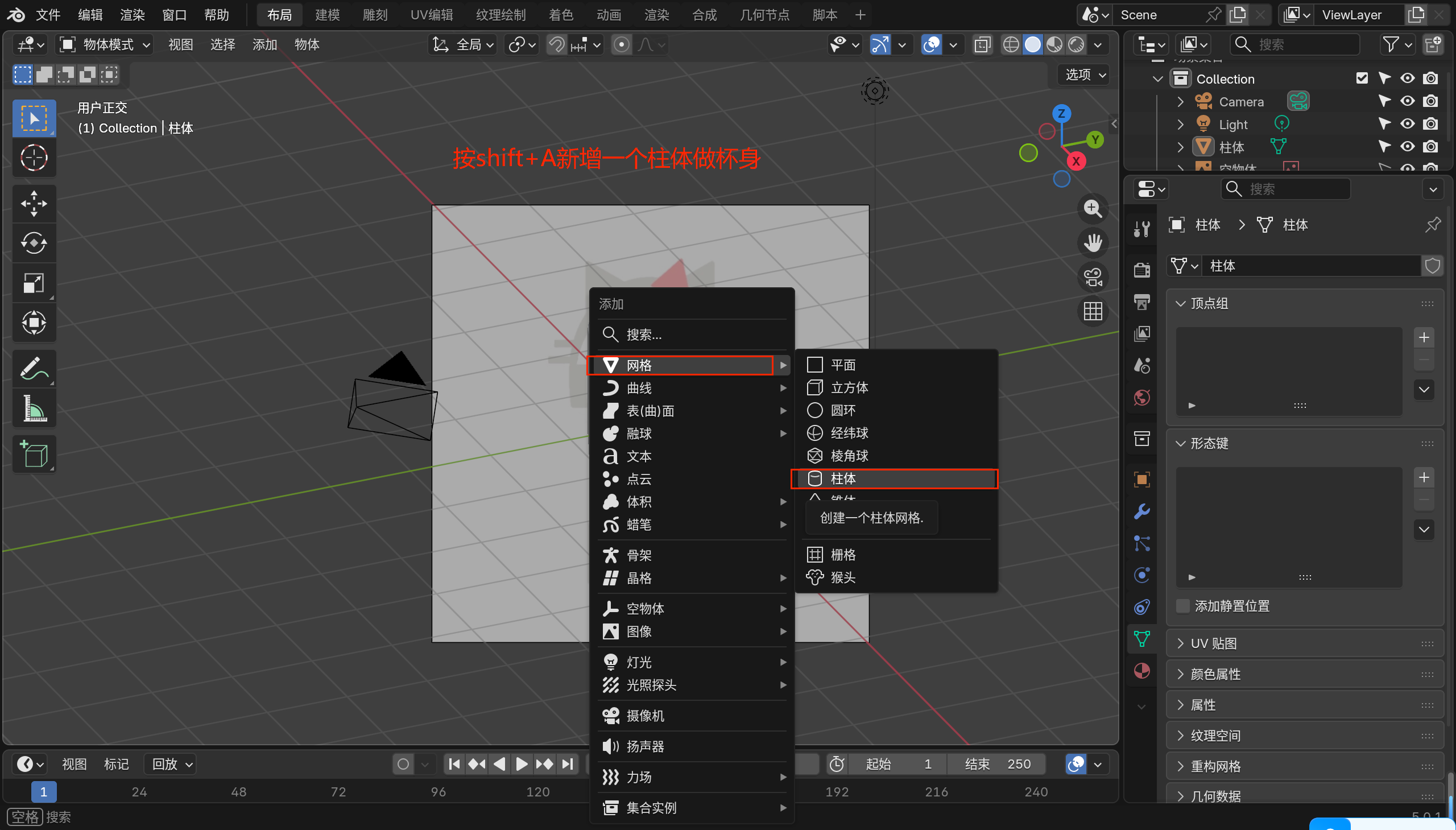Viewport: 1456px width, 830px height.
Task: Select the Scale tool icon
Action: [x=34, y=283]
